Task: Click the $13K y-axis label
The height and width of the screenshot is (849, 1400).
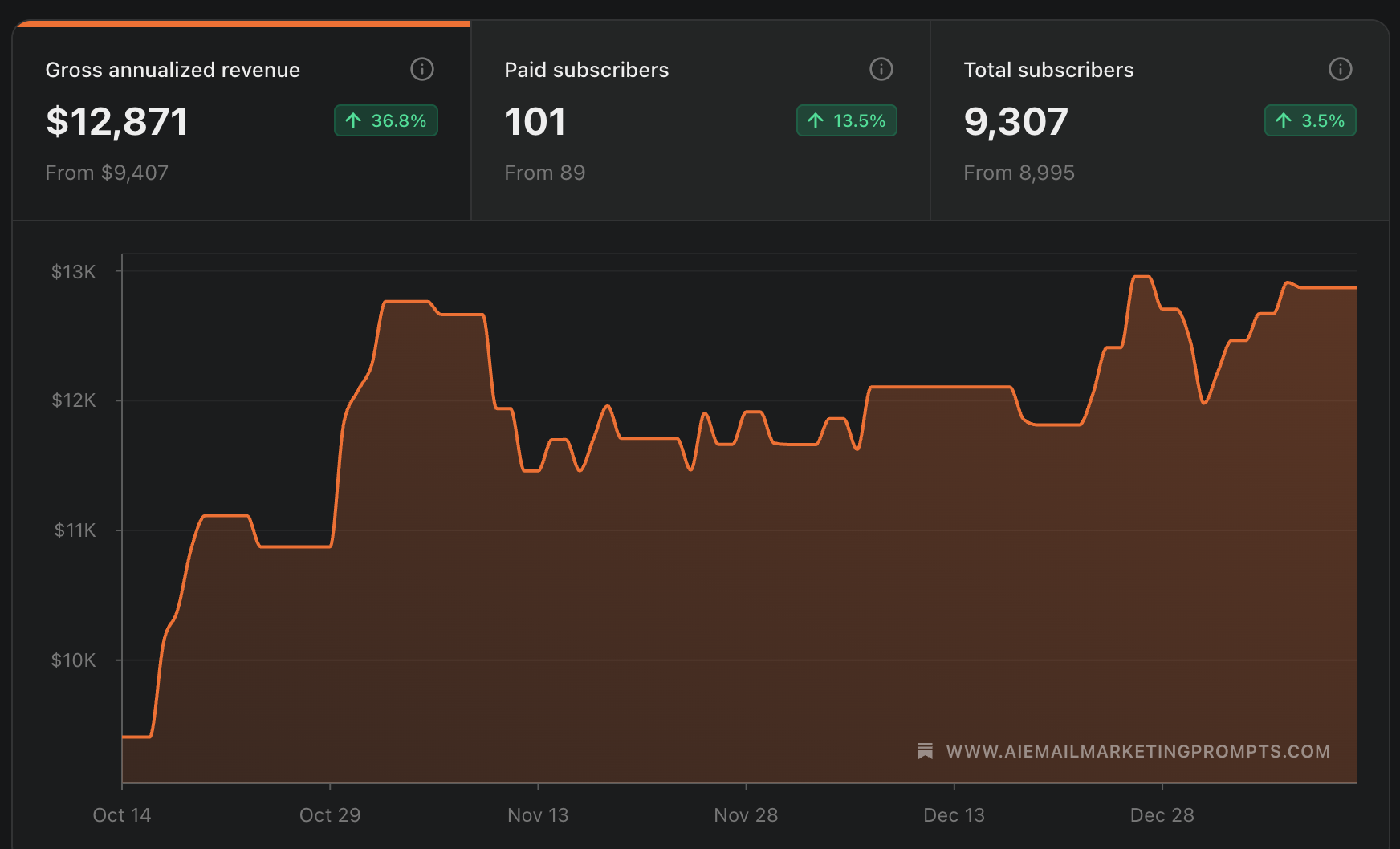Action: (74, 272)
